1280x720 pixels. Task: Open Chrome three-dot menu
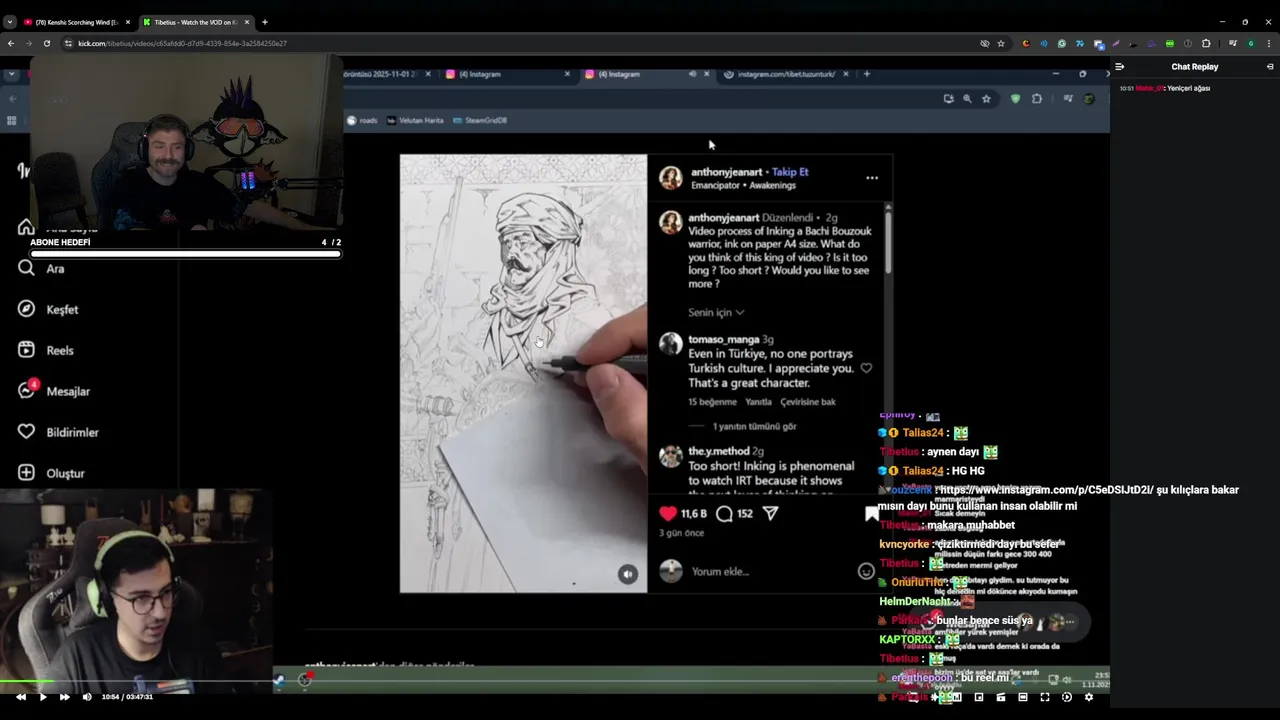pyautogui.click(x=1269, y=44)
